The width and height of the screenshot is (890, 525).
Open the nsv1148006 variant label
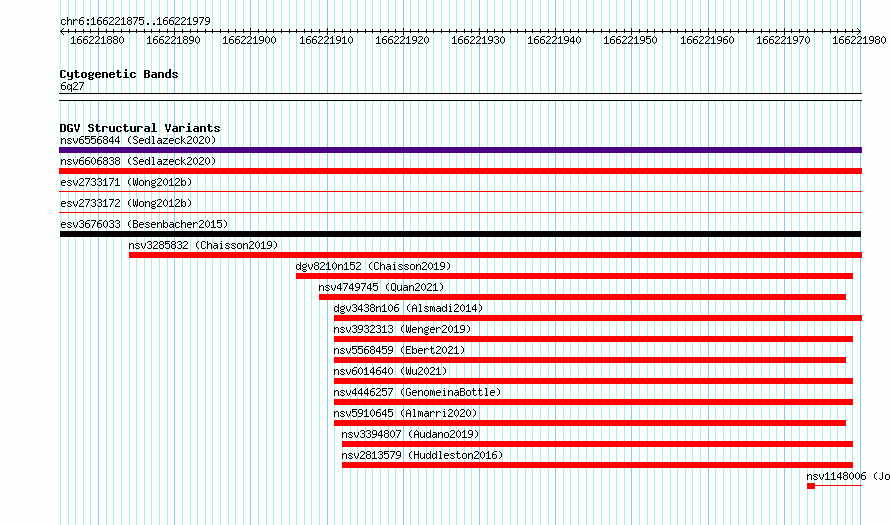click(x=848, y=476)
